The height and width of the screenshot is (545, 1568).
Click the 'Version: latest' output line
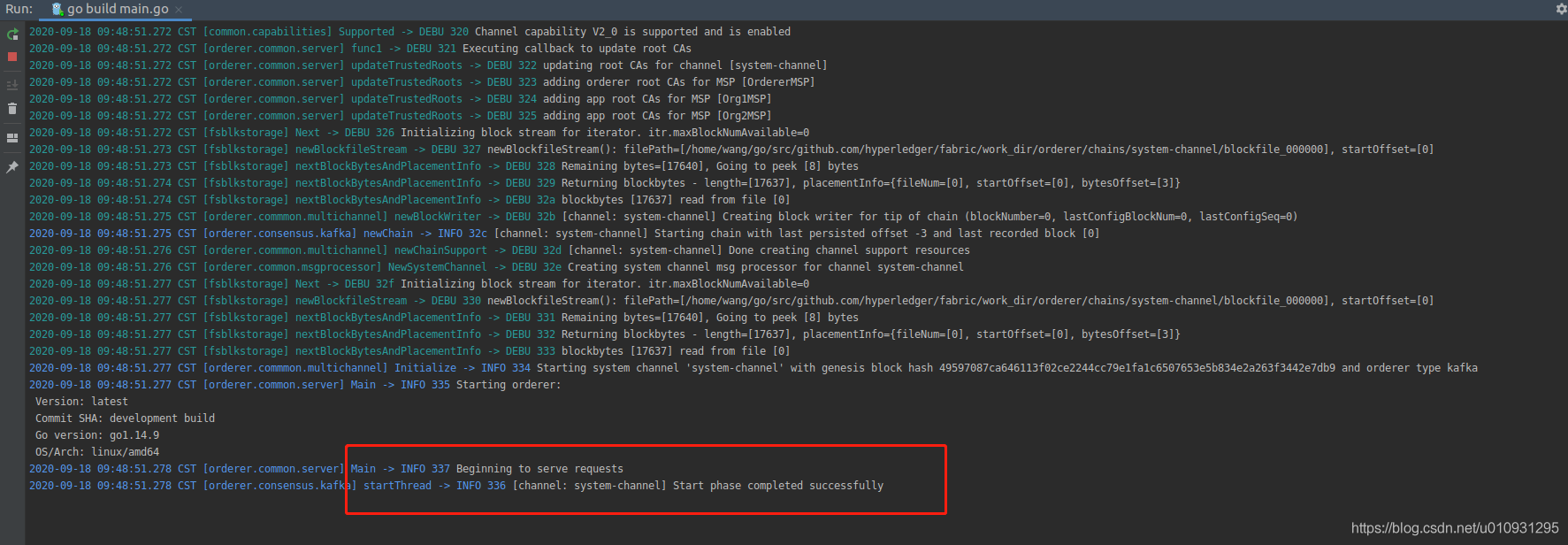81,402
